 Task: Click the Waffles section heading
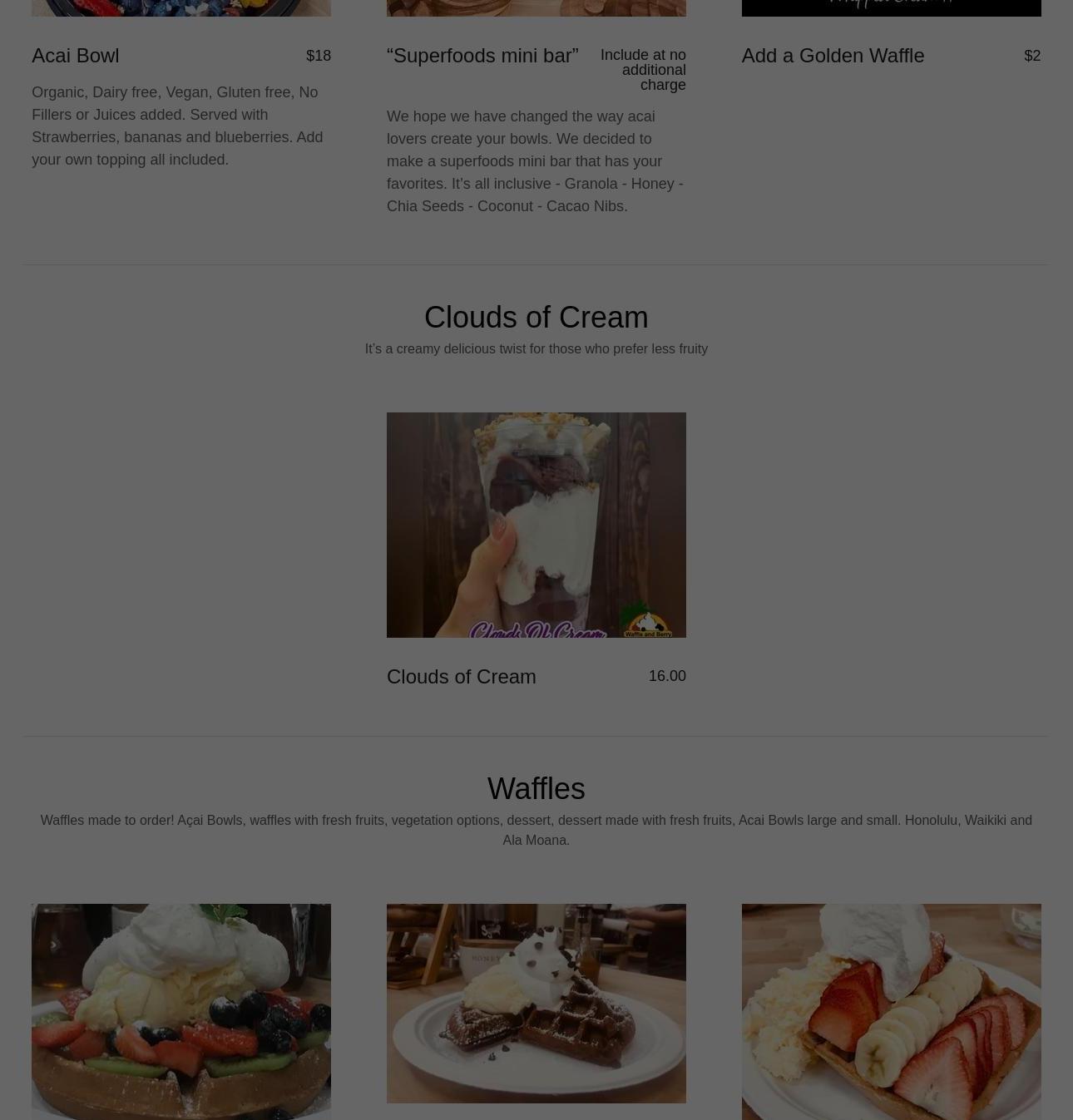pyautogui.click(x=536, y=788)
